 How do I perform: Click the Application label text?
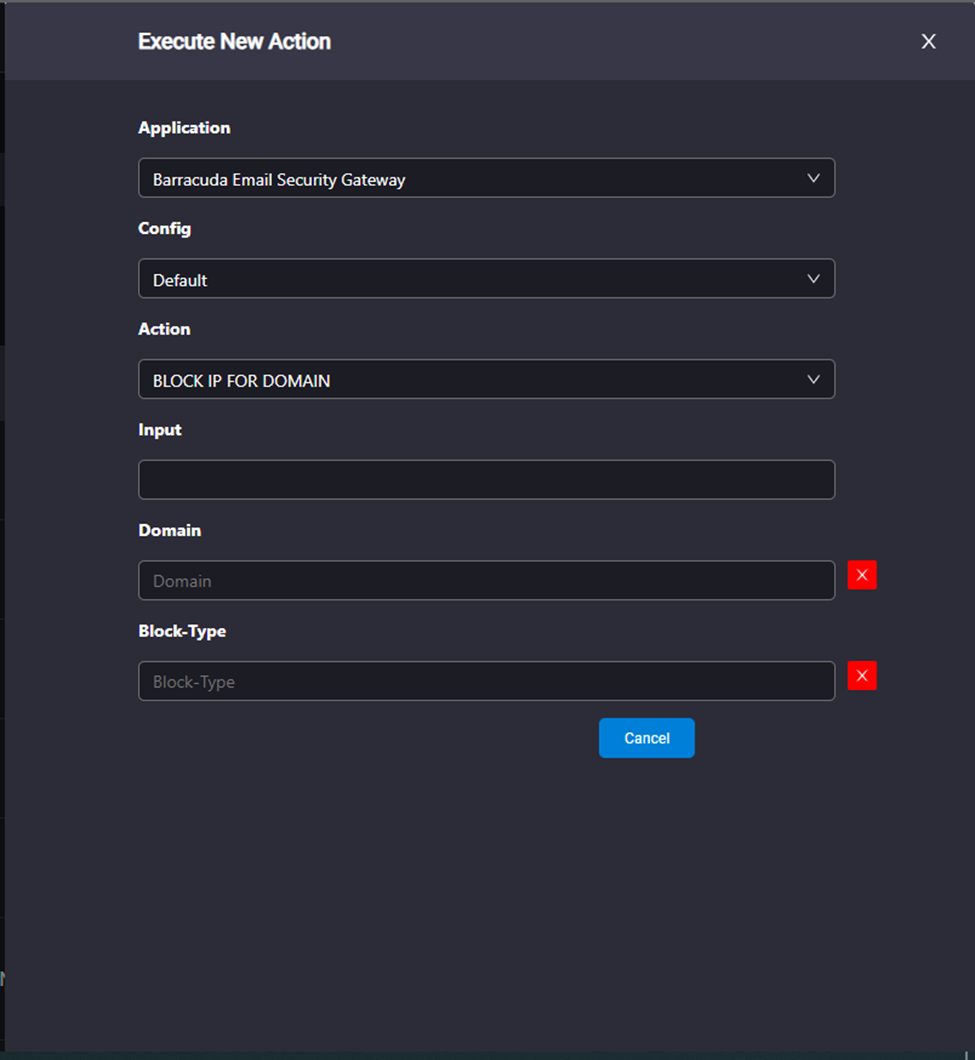184,128
